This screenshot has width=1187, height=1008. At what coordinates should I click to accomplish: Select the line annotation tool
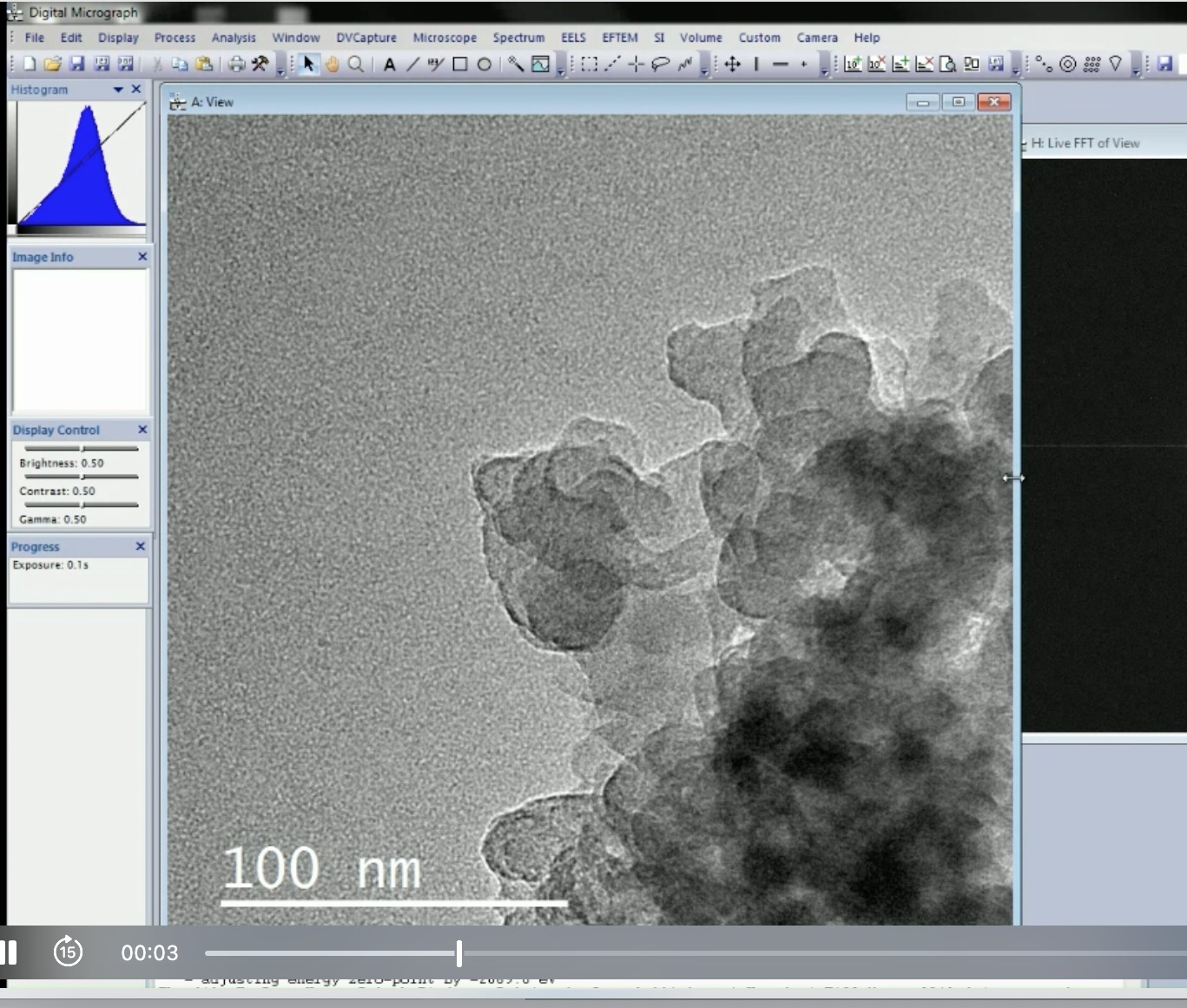point(413,64)
